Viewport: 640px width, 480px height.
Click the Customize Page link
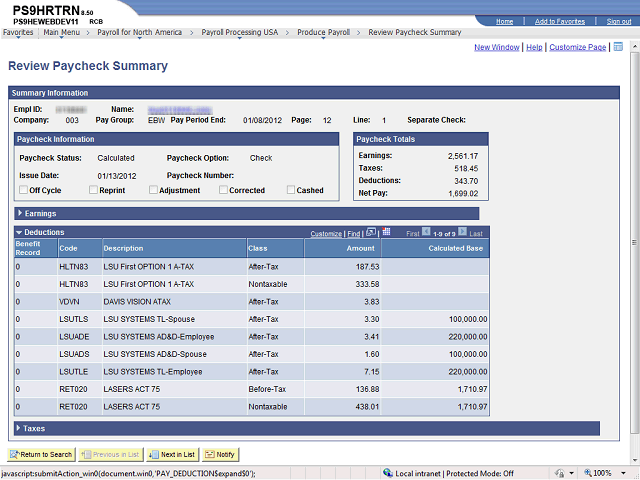click(x=578, y=47)
